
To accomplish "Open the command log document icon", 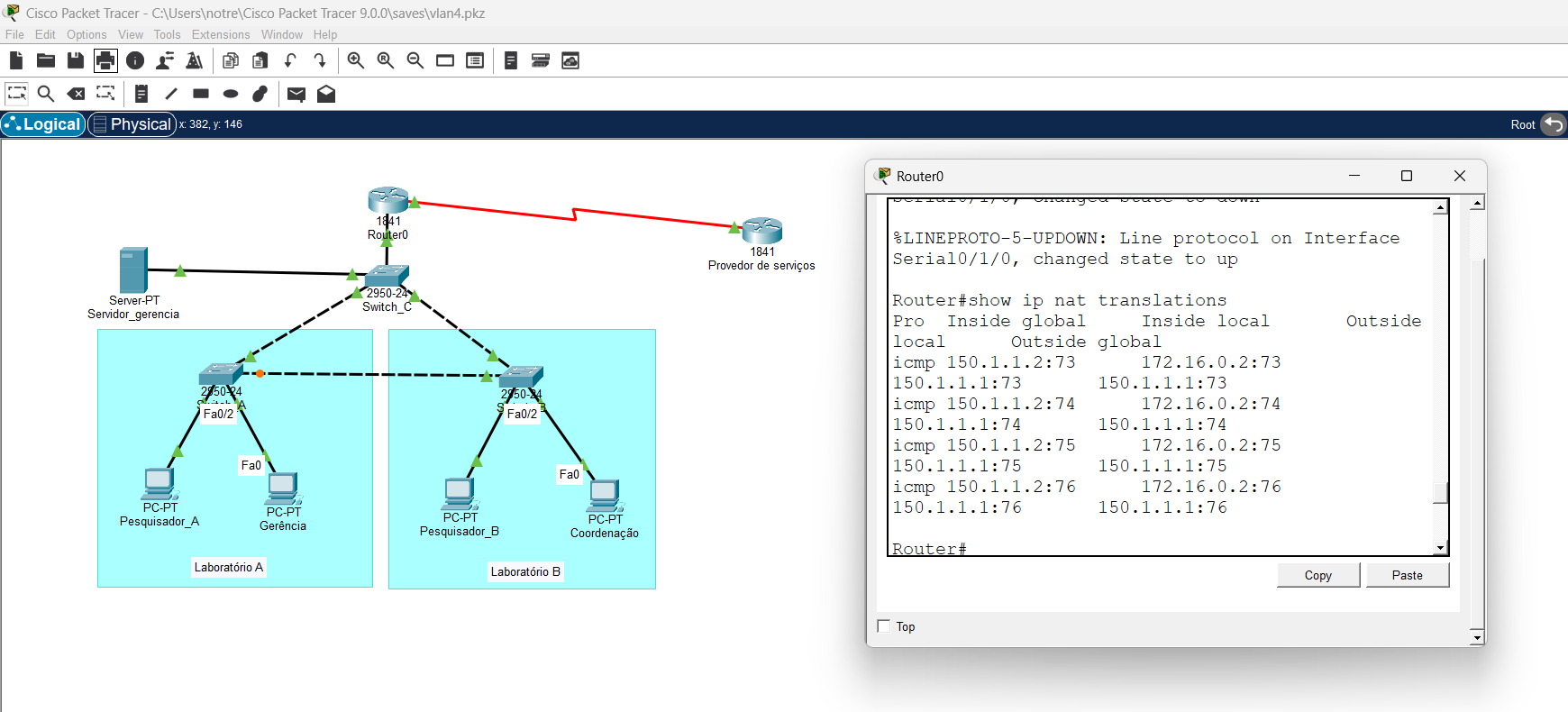I will click(511, 60).
